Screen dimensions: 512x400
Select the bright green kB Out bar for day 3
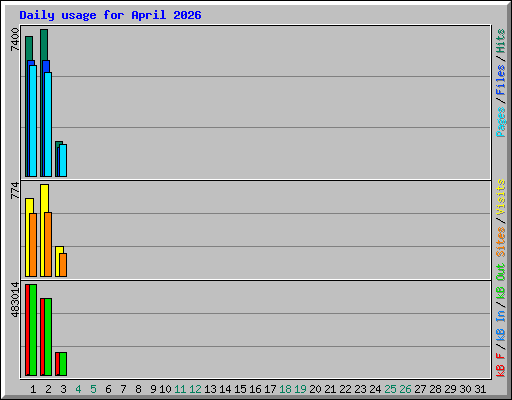point(63,364)
